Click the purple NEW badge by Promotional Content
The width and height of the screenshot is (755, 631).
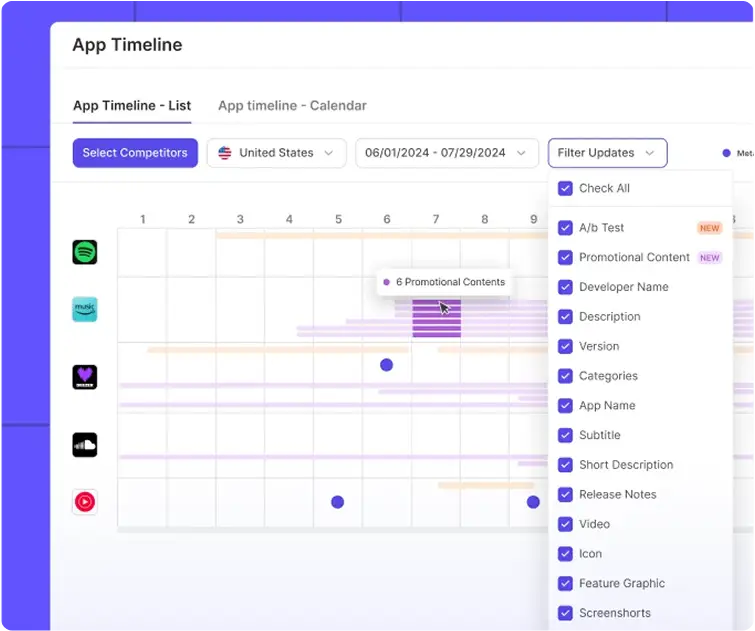tap(709, 258)
